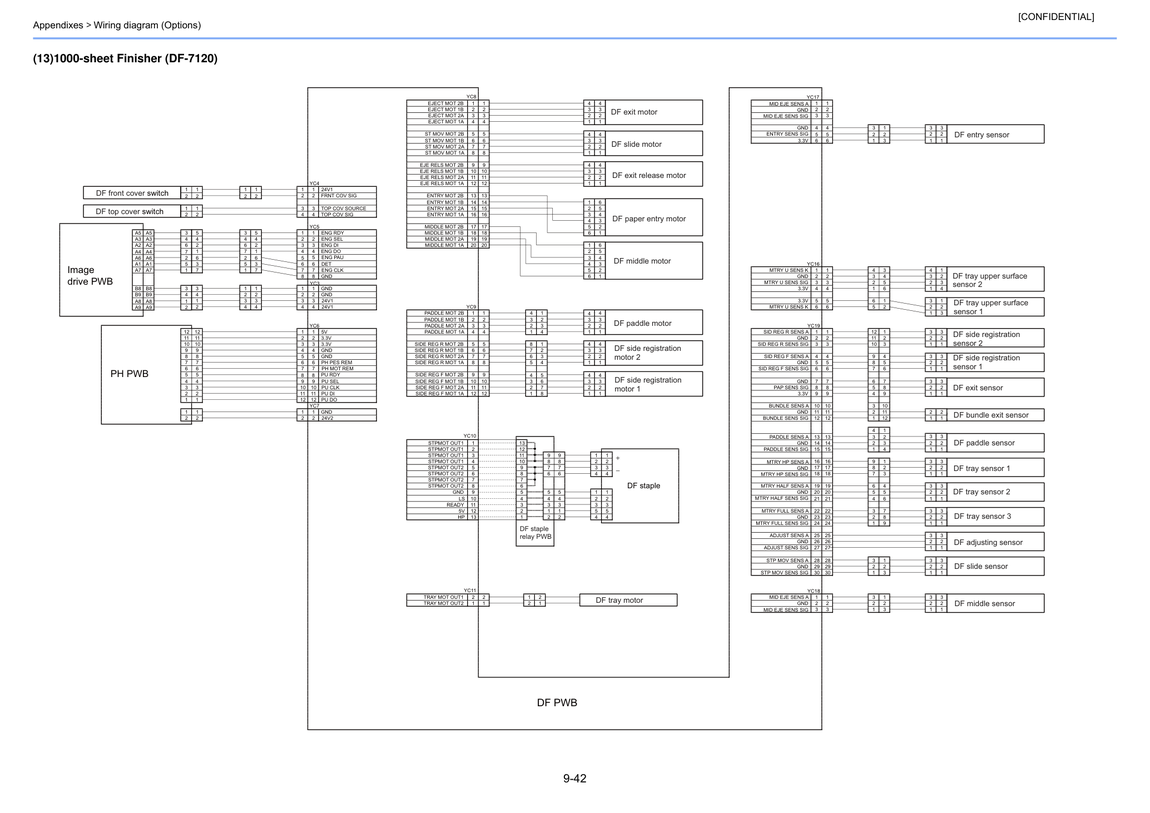Click the DF entry sensor box

coord(995,134)
